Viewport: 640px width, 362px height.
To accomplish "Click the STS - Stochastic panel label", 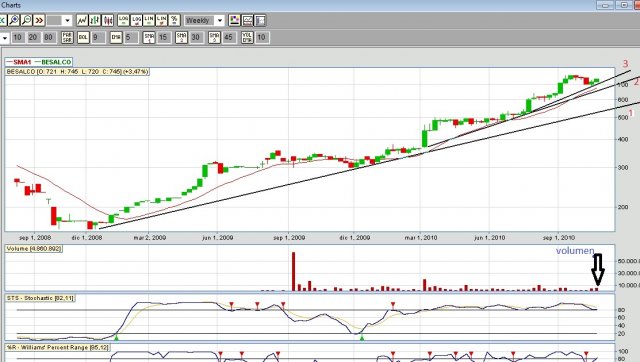I will pos(40,298).
